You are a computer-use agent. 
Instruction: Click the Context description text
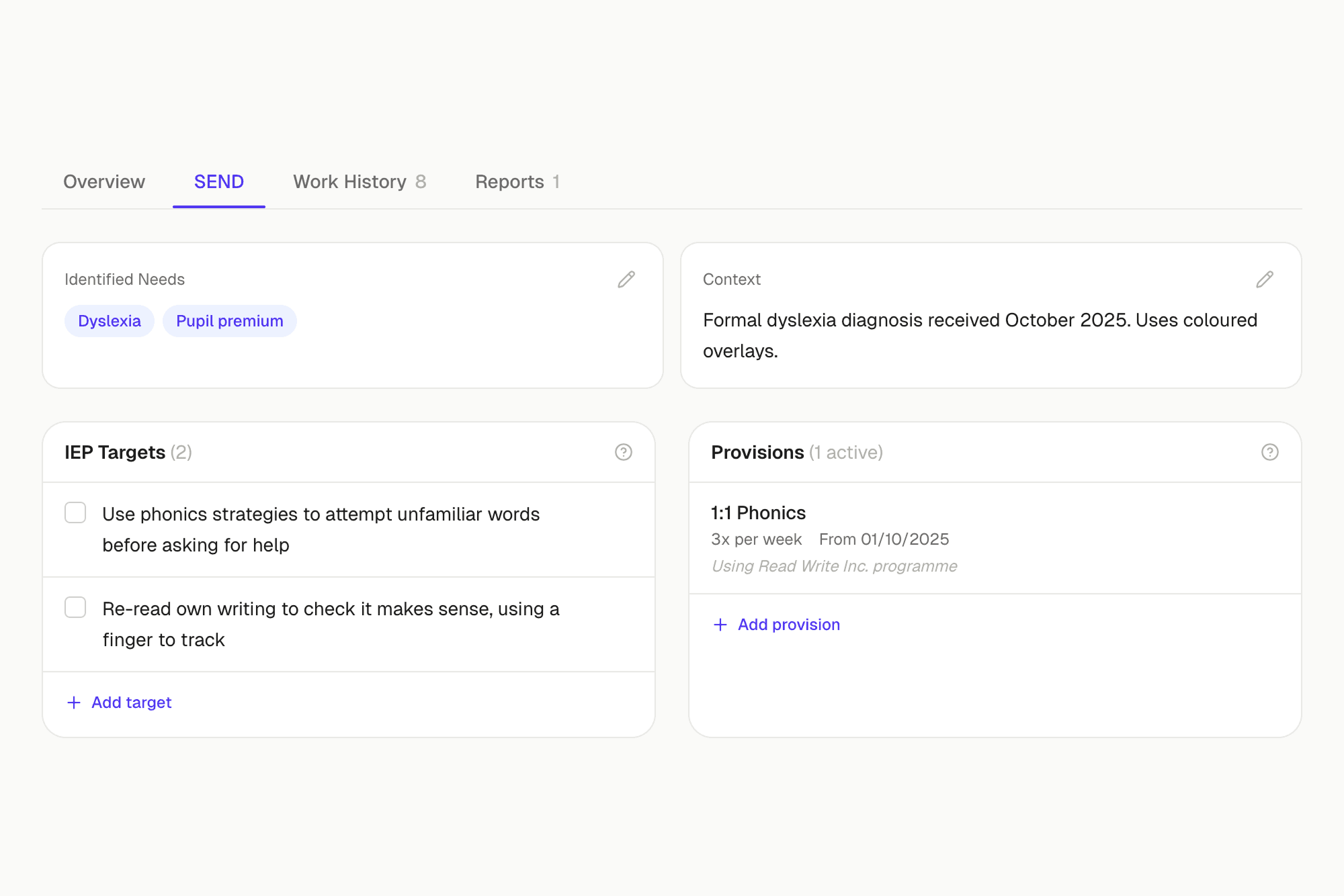point(980,335)
